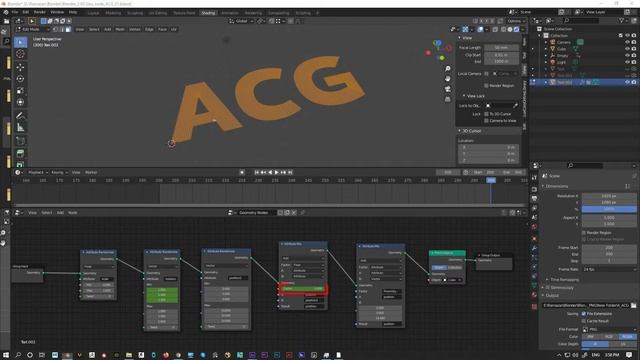
Task: Select BW color mode button
Action: coord(590,337)
